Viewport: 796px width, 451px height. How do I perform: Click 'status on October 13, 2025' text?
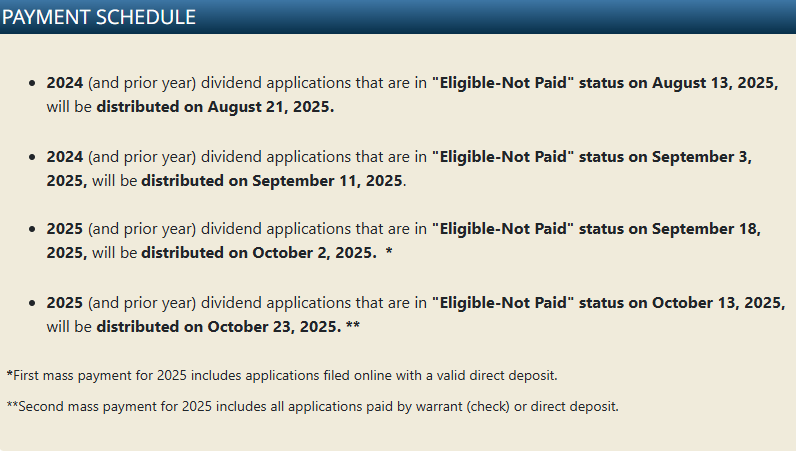pyautogui.click(x=682, y=303)
